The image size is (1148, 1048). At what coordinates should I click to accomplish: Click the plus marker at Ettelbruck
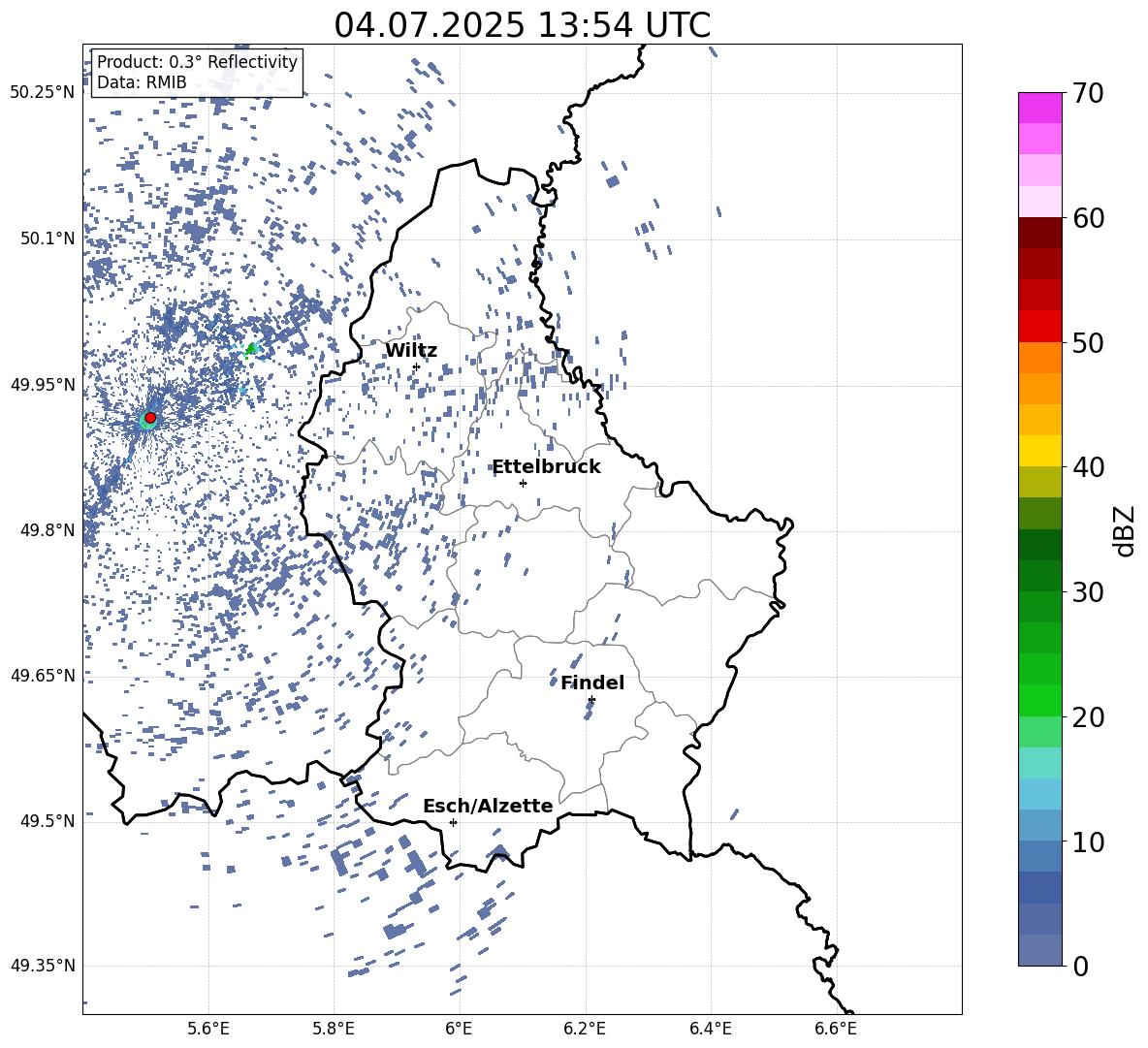(523, 483)
